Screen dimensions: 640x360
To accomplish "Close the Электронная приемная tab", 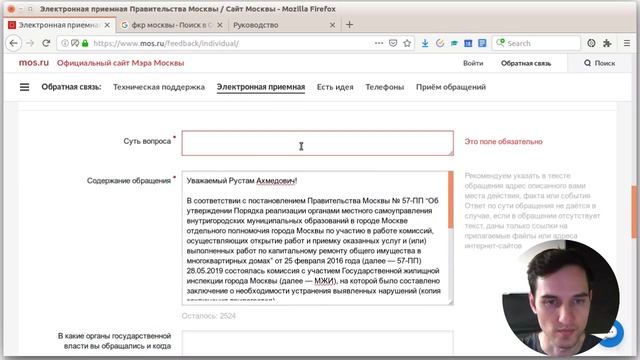I will (107, 25).
